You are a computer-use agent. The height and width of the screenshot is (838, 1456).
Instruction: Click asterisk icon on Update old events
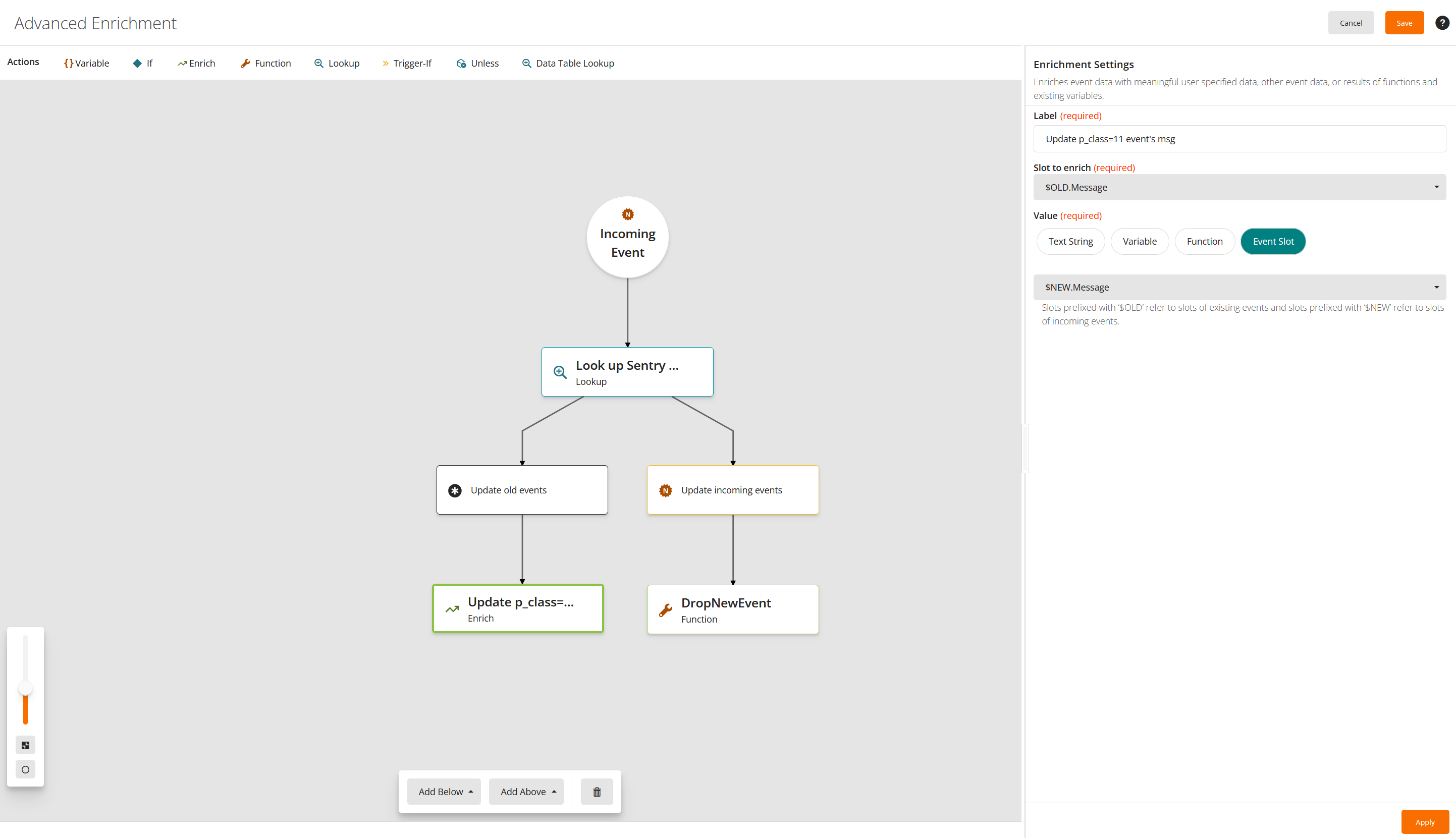click(x=455, y=490)
